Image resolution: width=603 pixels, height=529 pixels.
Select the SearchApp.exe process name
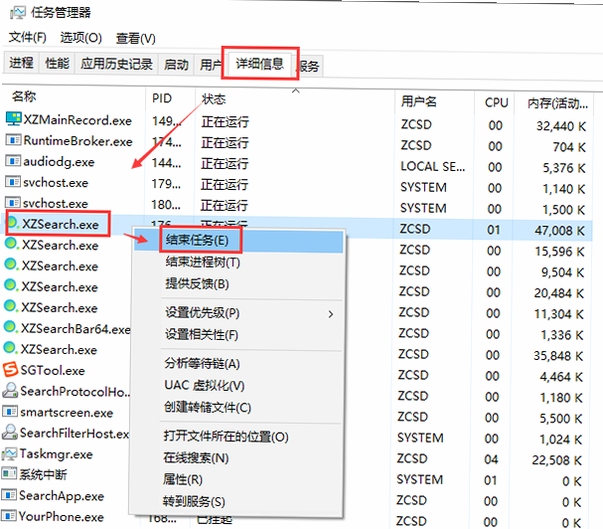tap(62, 496)
